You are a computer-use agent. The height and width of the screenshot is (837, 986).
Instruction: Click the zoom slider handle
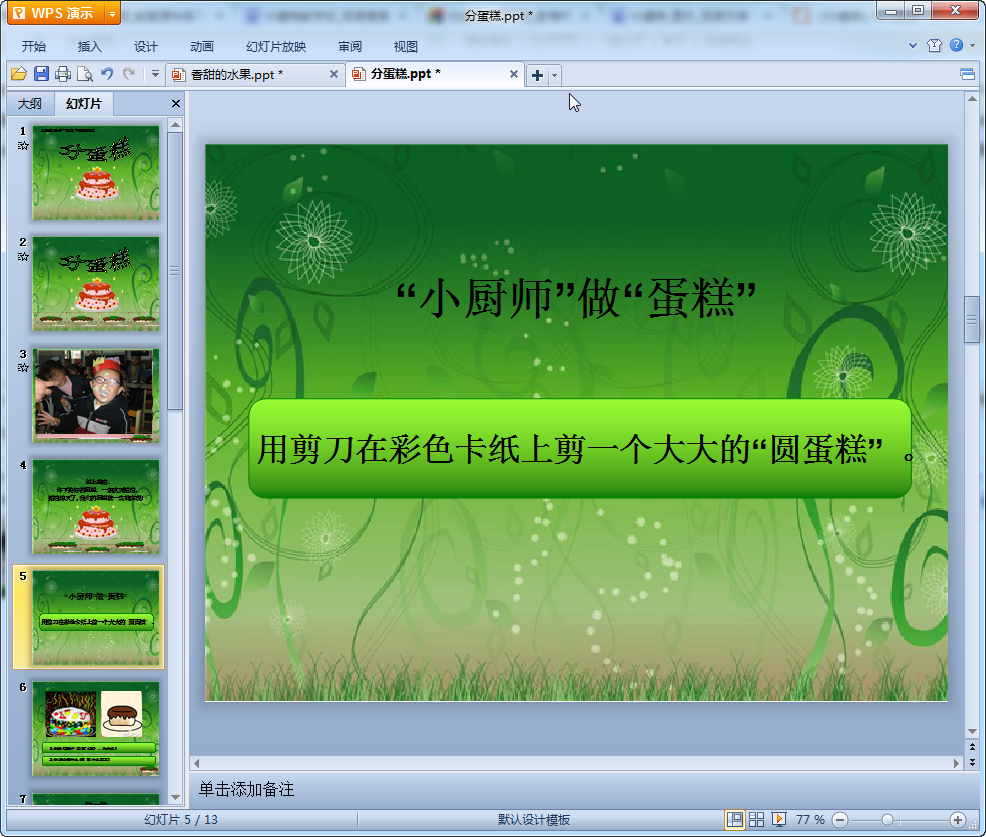click(887, 820)
